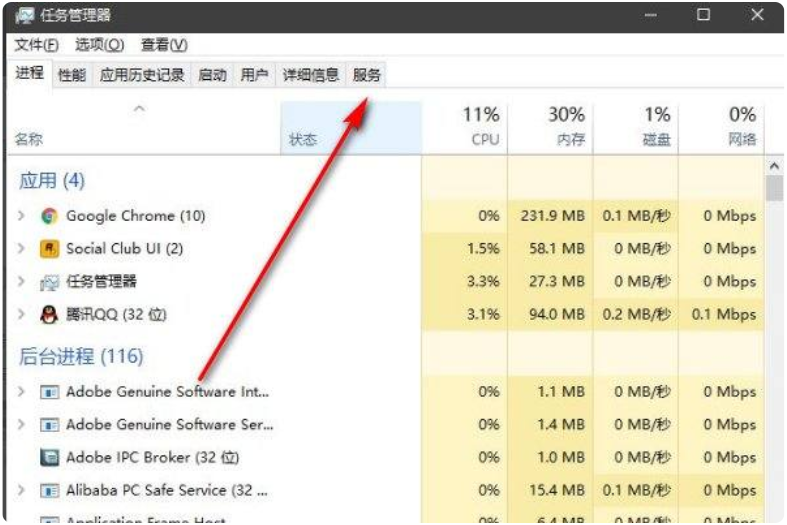Switch to the 应用历史记录 tab
Screen dimensions: 787x525
coord(142,75)
